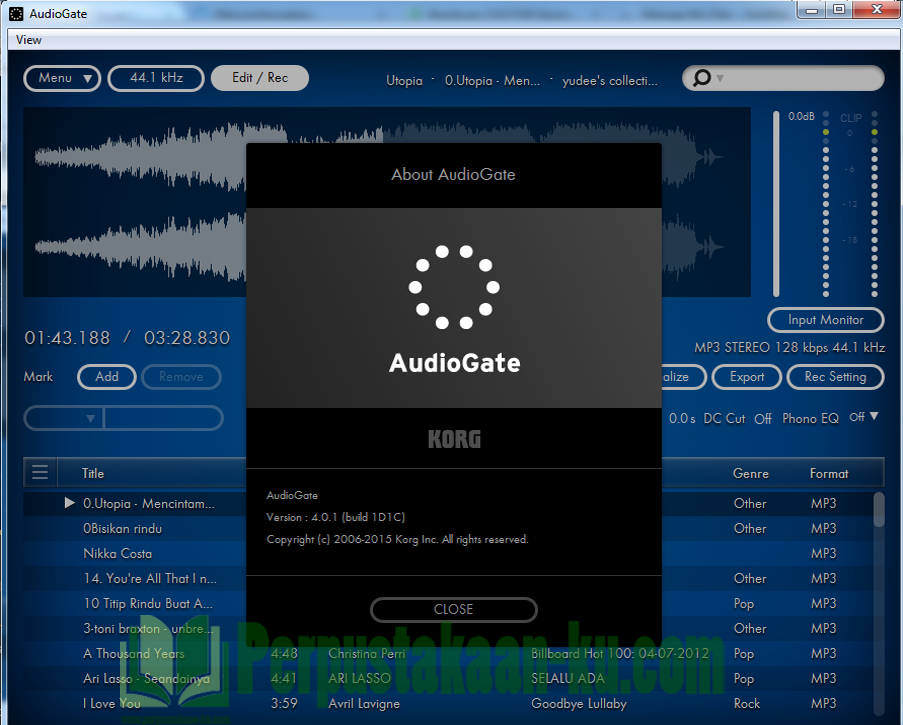
Task: Click the 01:43.188 current time display
Action: (x=67, y=337)
